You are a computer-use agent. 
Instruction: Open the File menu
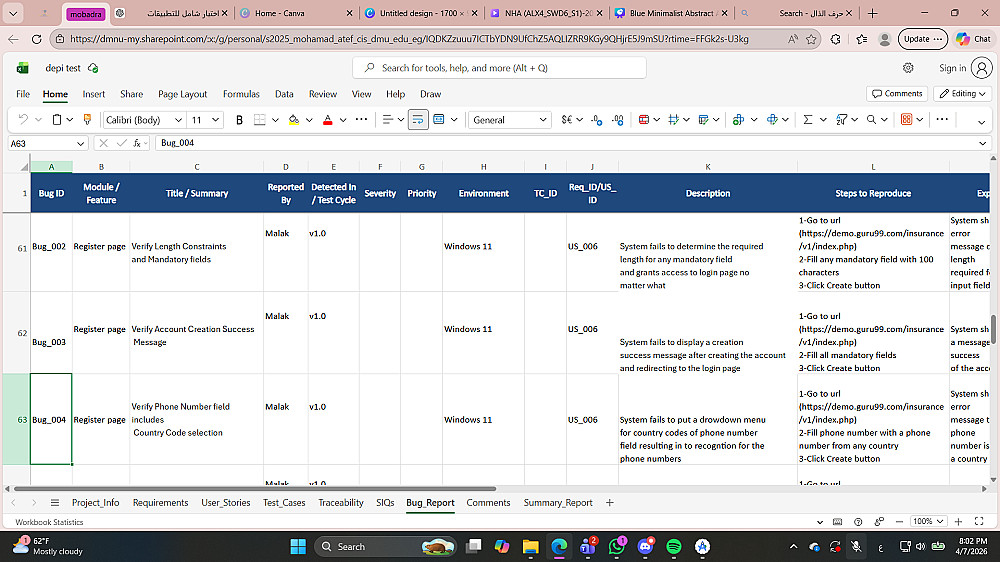pos(23,94)
